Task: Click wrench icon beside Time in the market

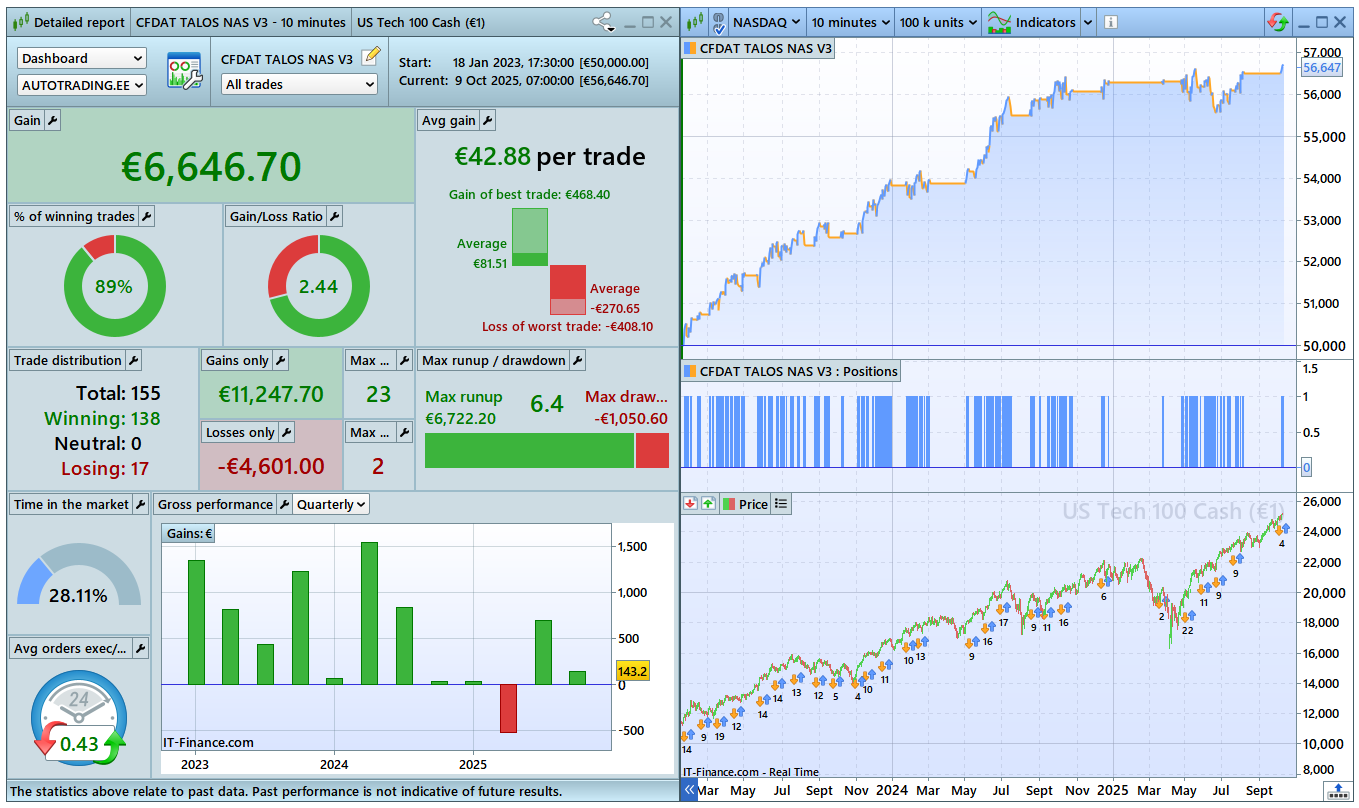Action: click(140, 504)
